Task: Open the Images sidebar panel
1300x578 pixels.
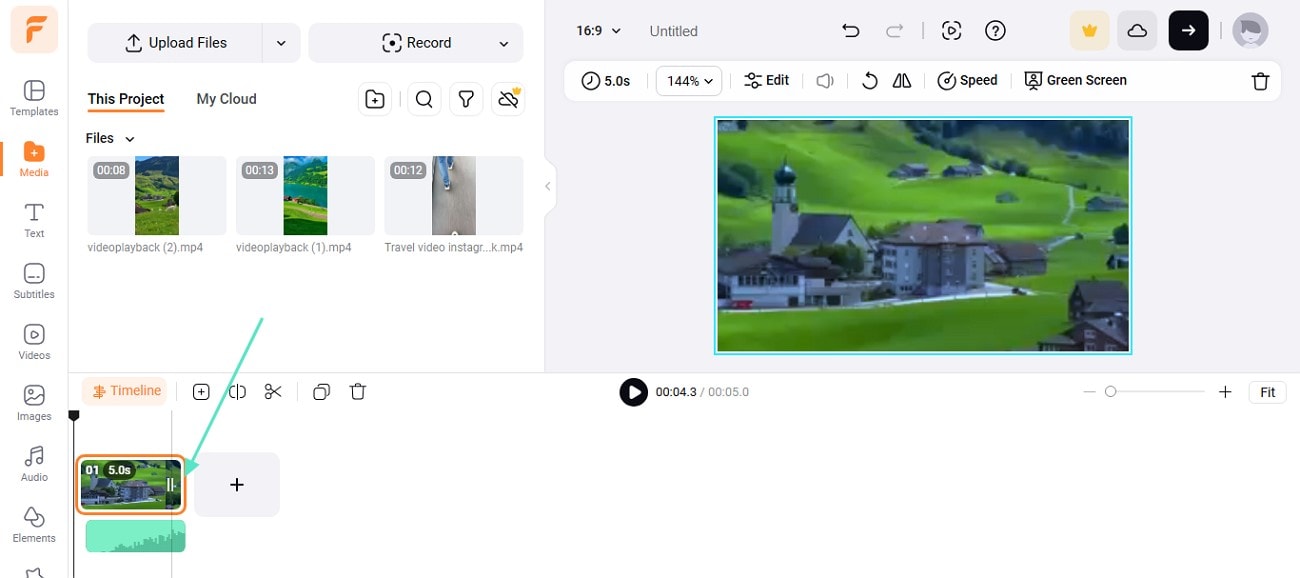Action: point(34,403)
